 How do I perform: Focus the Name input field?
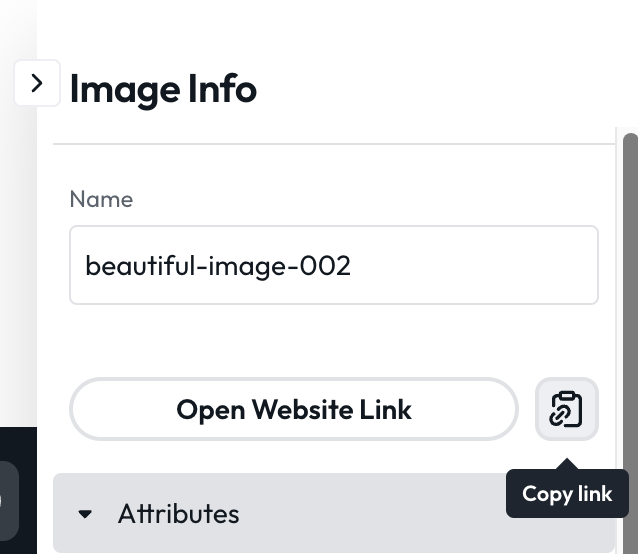[334, 265]
